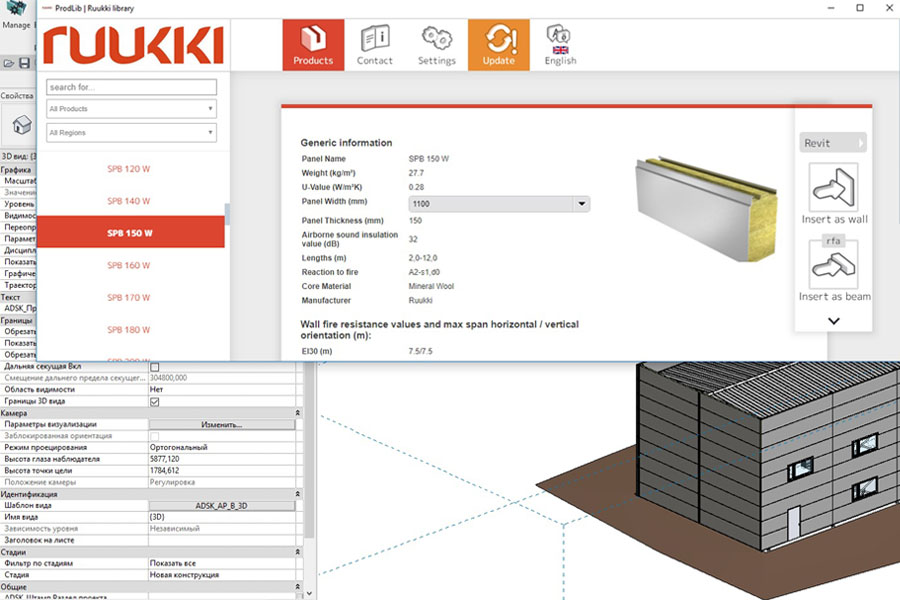Screen dimensions: 900x600
Task: Click the Ruukki logo
Action: click(x=133, y=45)
